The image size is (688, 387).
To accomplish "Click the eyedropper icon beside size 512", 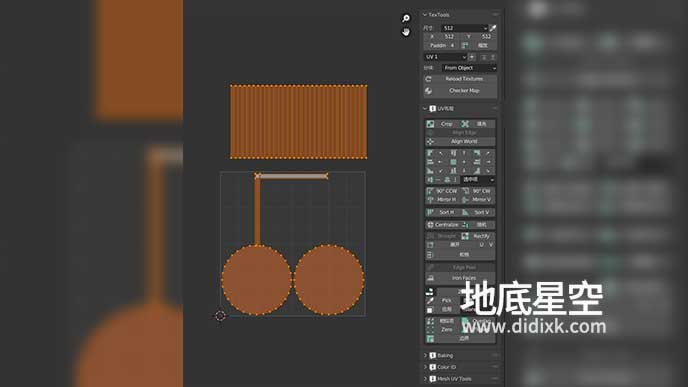I will [x=493, y=28].
